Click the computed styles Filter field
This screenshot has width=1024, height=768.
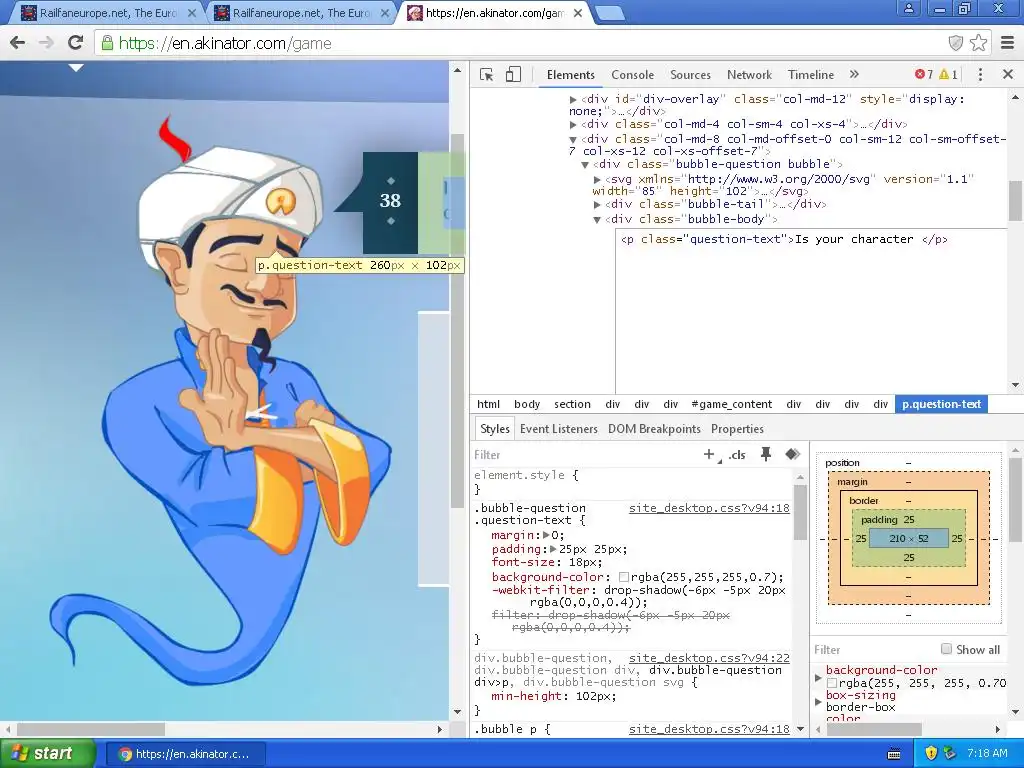(872, 649)
